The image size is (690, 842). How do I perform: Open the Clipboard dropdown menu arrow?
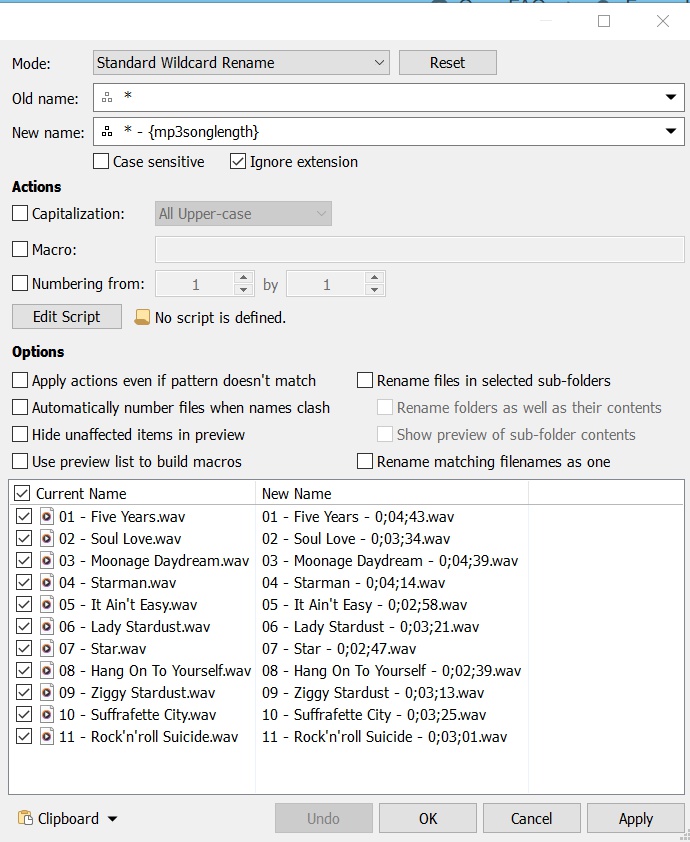point(112,819)
